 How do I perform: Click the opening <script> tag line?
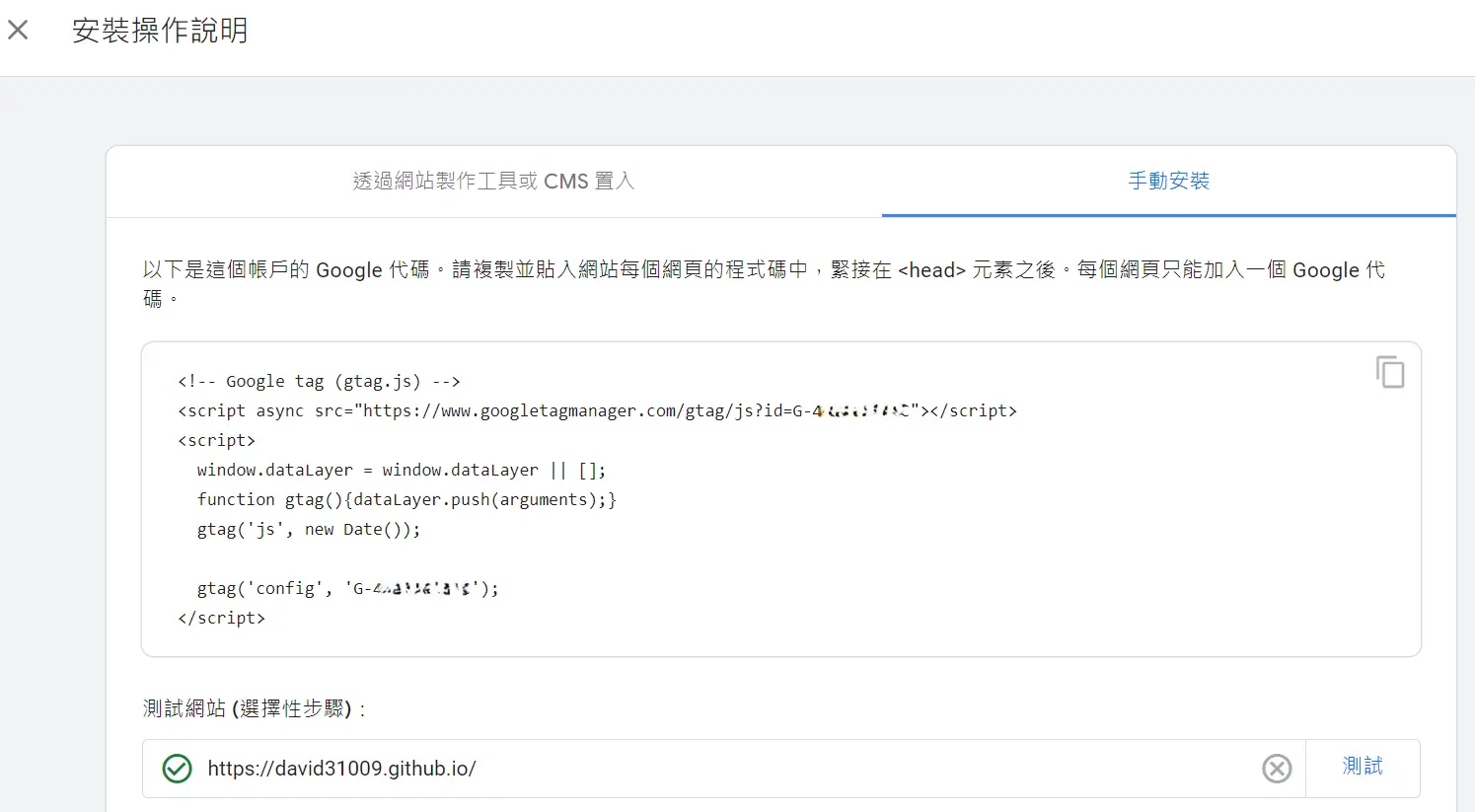[216, 441]
